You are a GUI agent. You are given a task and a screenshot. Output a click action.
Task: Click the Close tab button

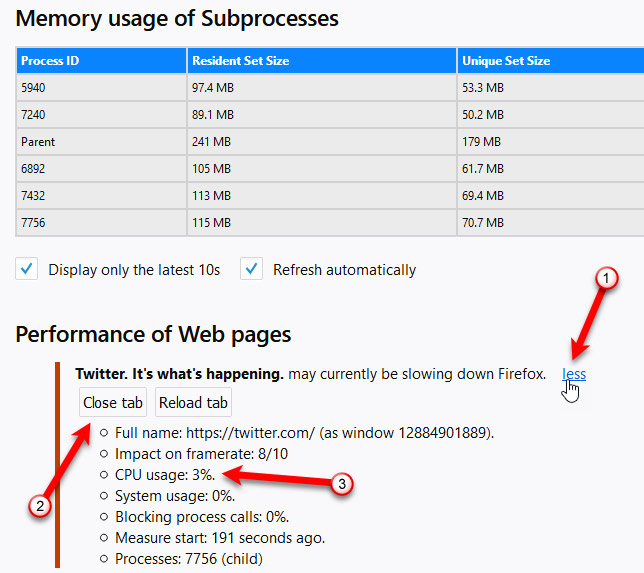click(x=113, y=403)
